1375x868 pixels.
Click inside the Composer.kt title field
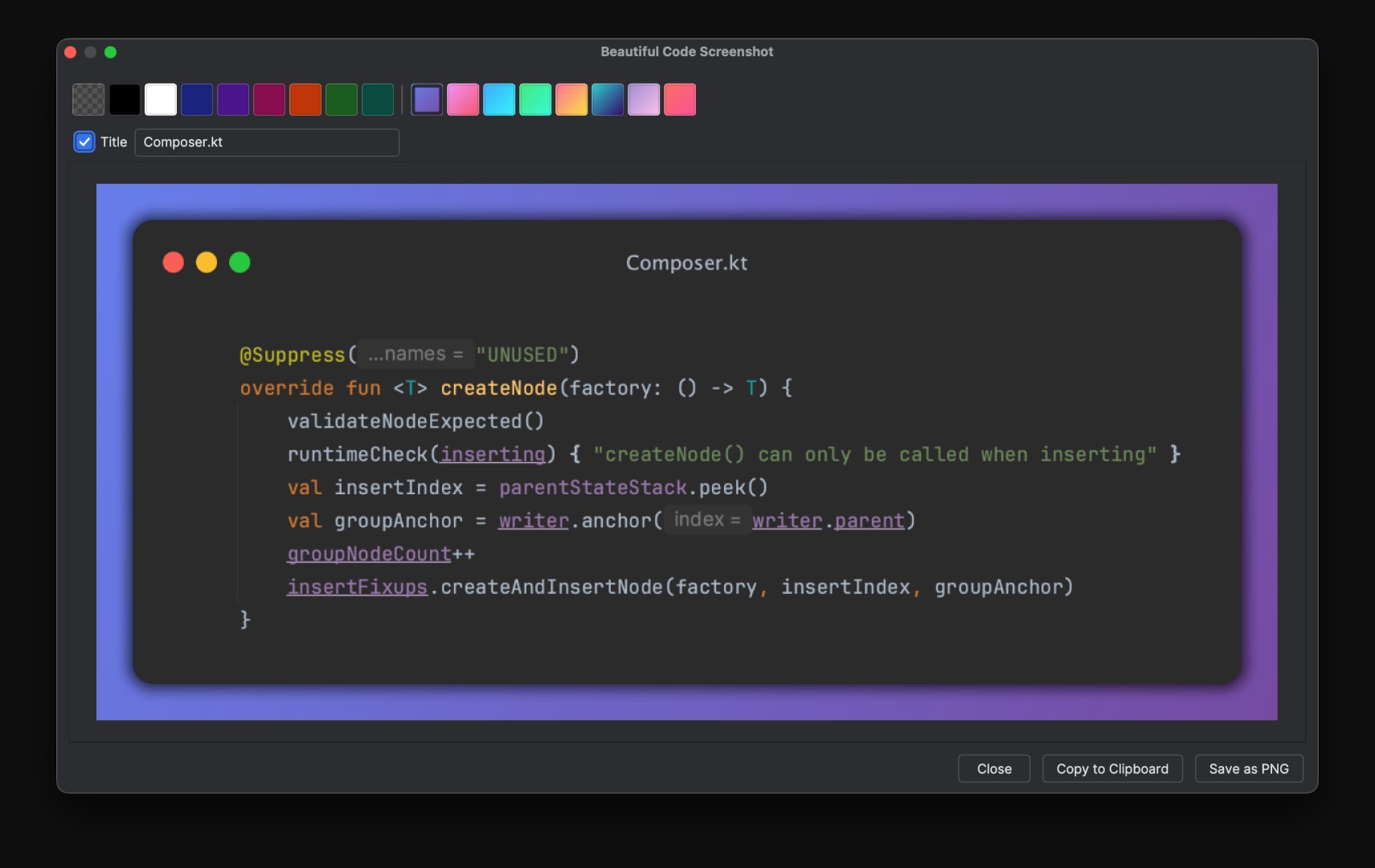(x=266, y=142)
